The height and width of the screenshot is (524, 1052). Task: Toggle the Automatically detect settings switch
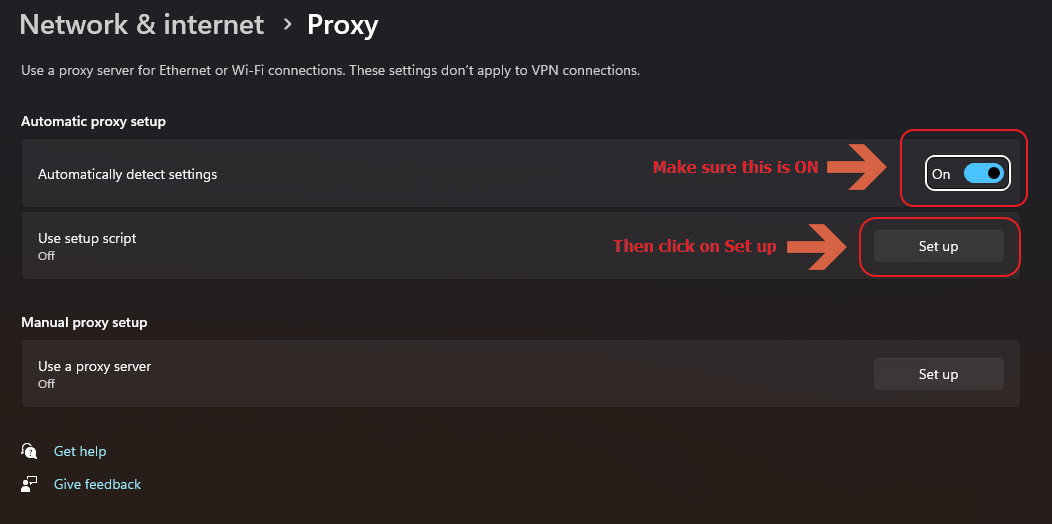[982, 174]
